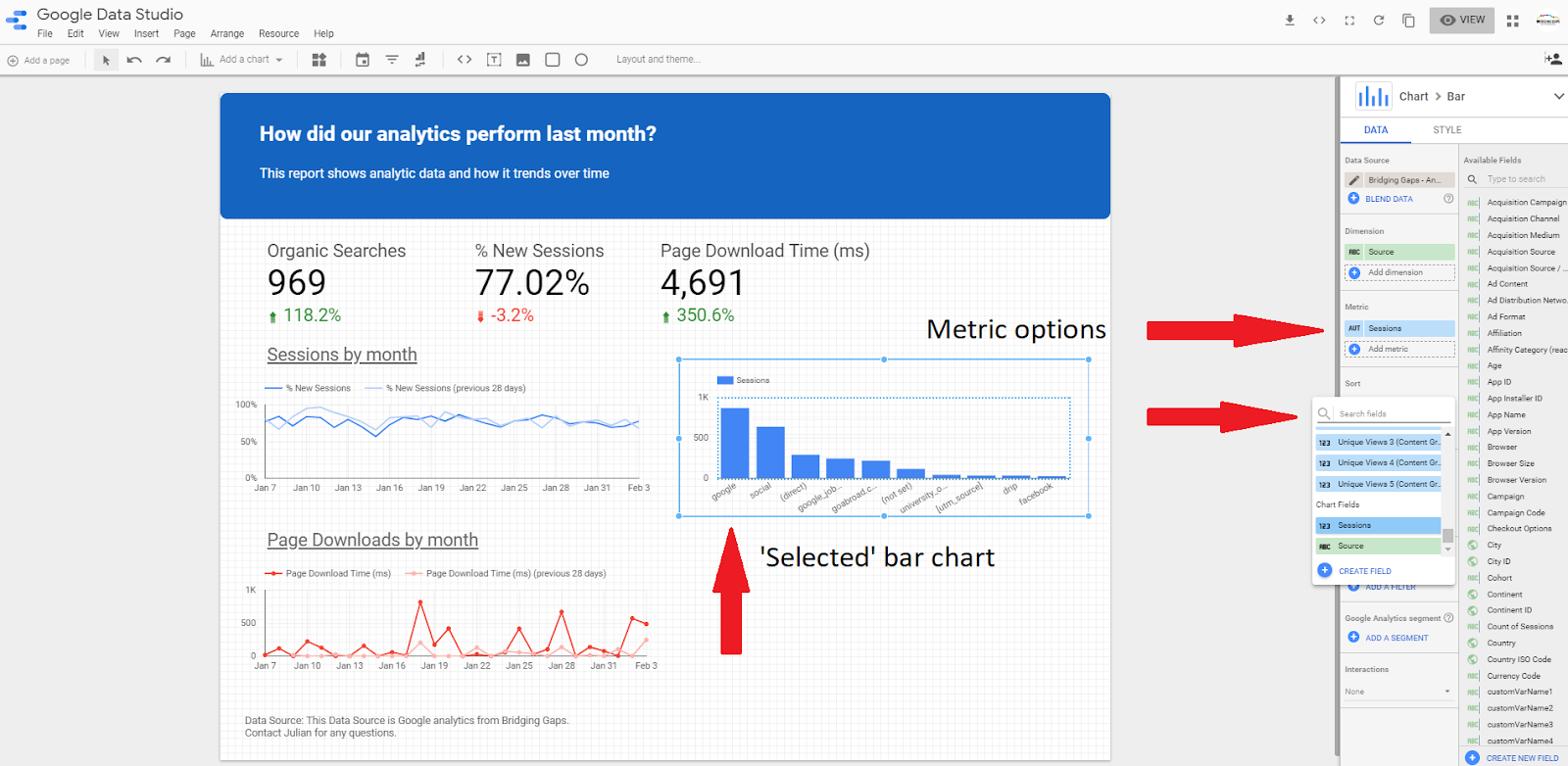Open Layout and theme settings
The width and height of the screenshot is (1568, 766).
coord(658,60)
